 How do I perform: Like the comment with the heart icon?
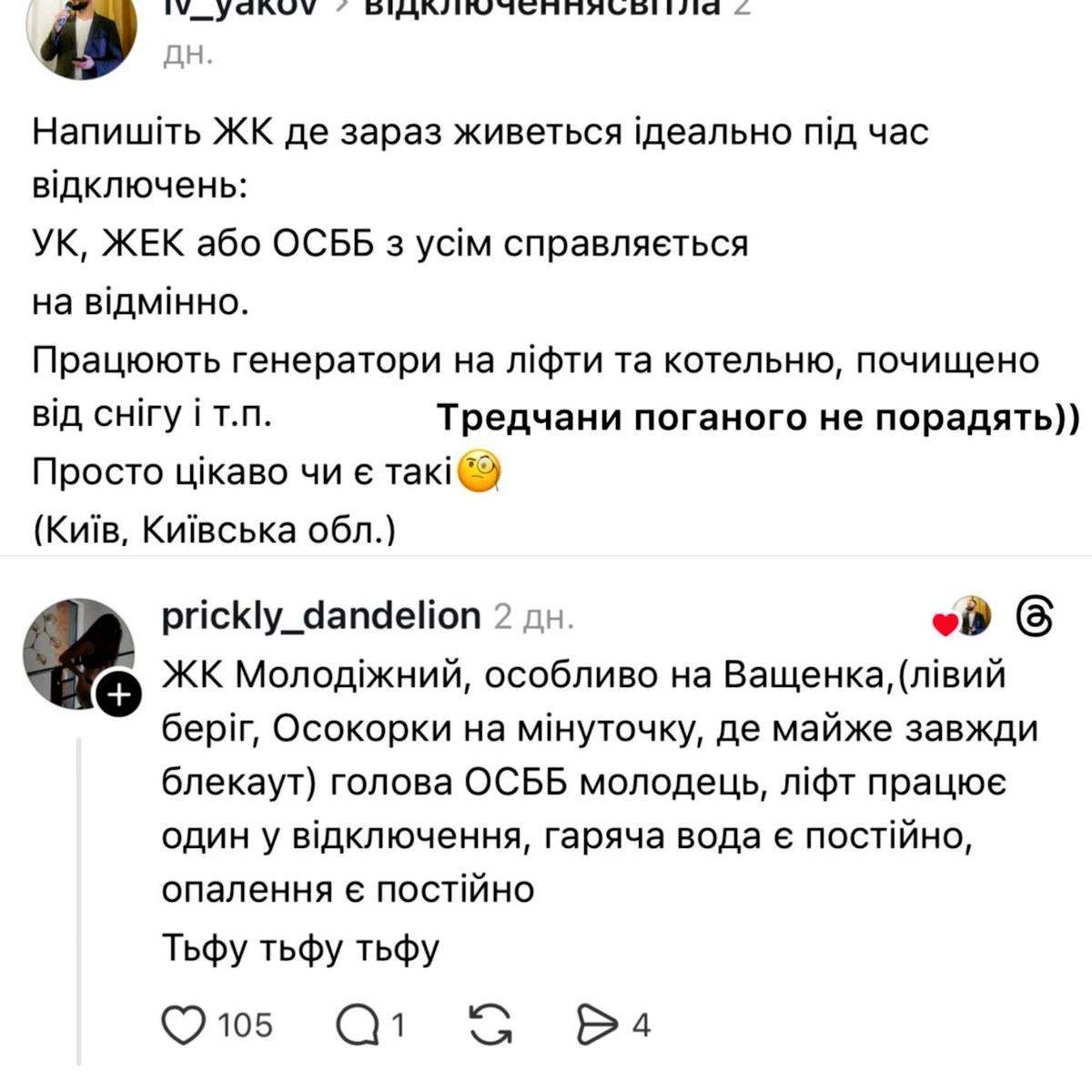pyautogui.click(x=184, y=1026)
